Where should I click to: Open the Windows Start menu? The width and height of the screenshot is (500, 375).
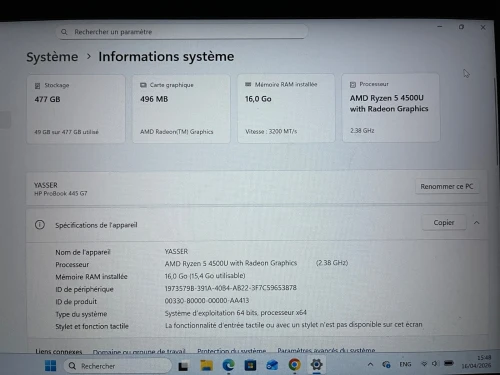pyautogui.click(x=50, y=366)
